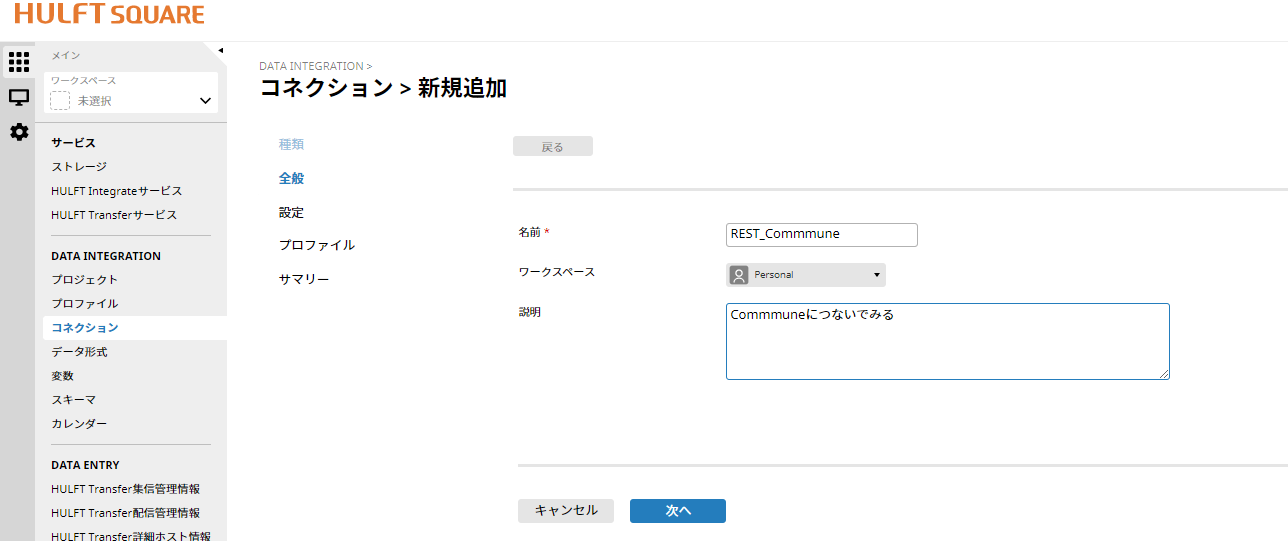Viewport: 1288px width, 541px height.
Task: Collapse the sidebar with the arrow
Action: [220, 51]
